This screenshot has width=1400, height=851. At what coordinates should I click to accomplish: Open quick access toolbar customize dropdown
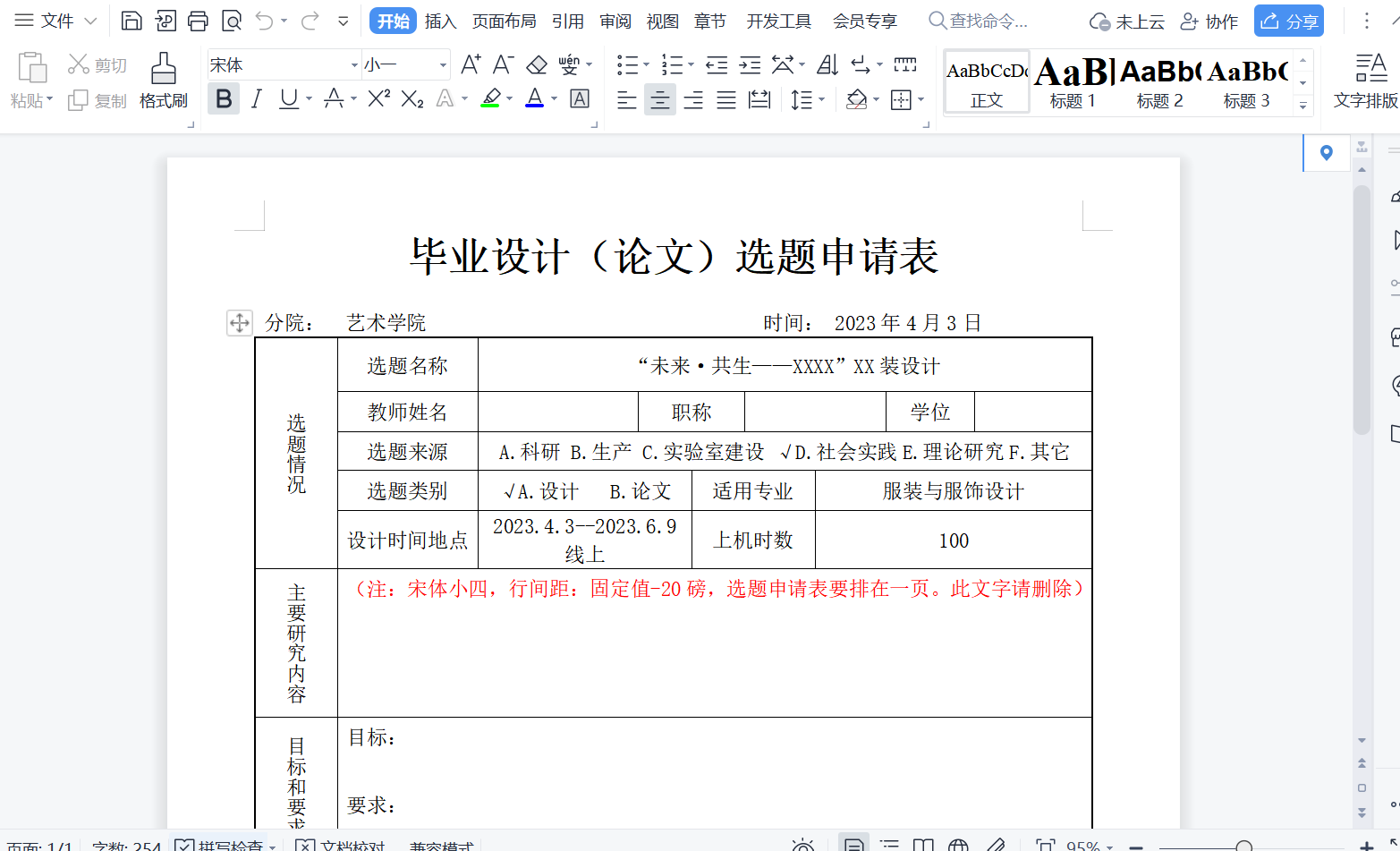pos(344,21)
